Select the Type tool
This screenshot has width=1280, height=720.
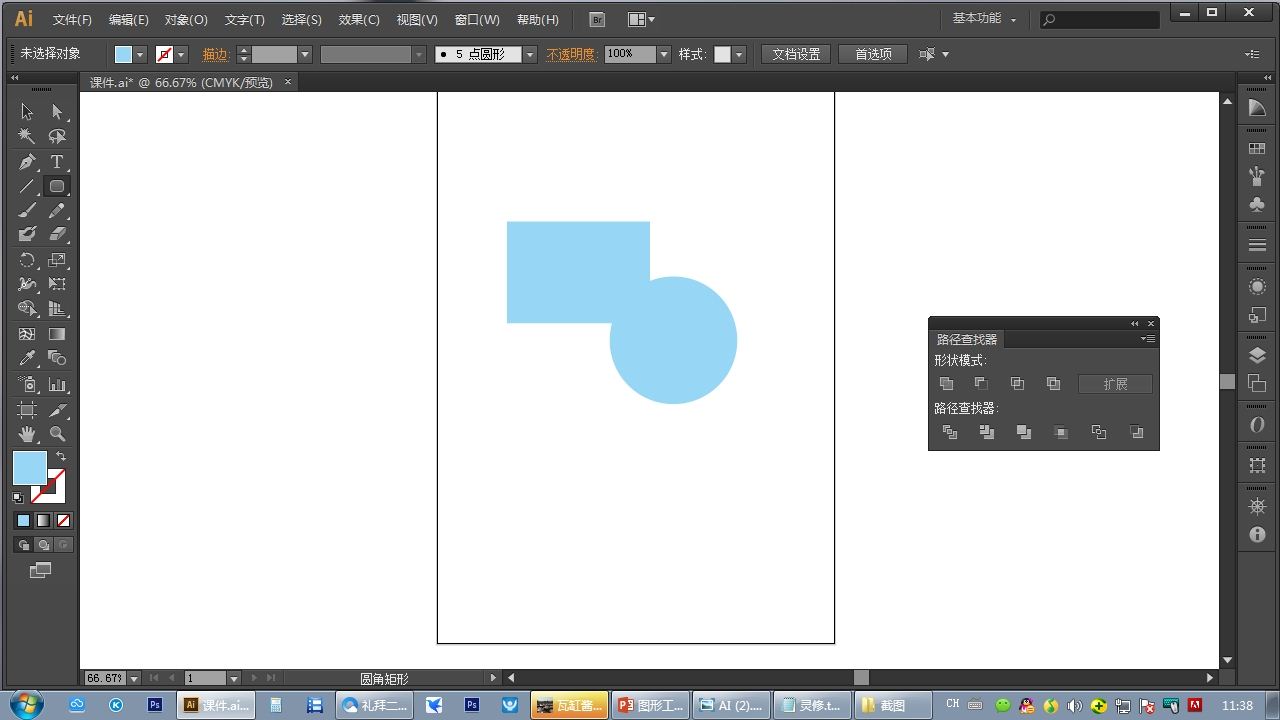click(57, 162)
